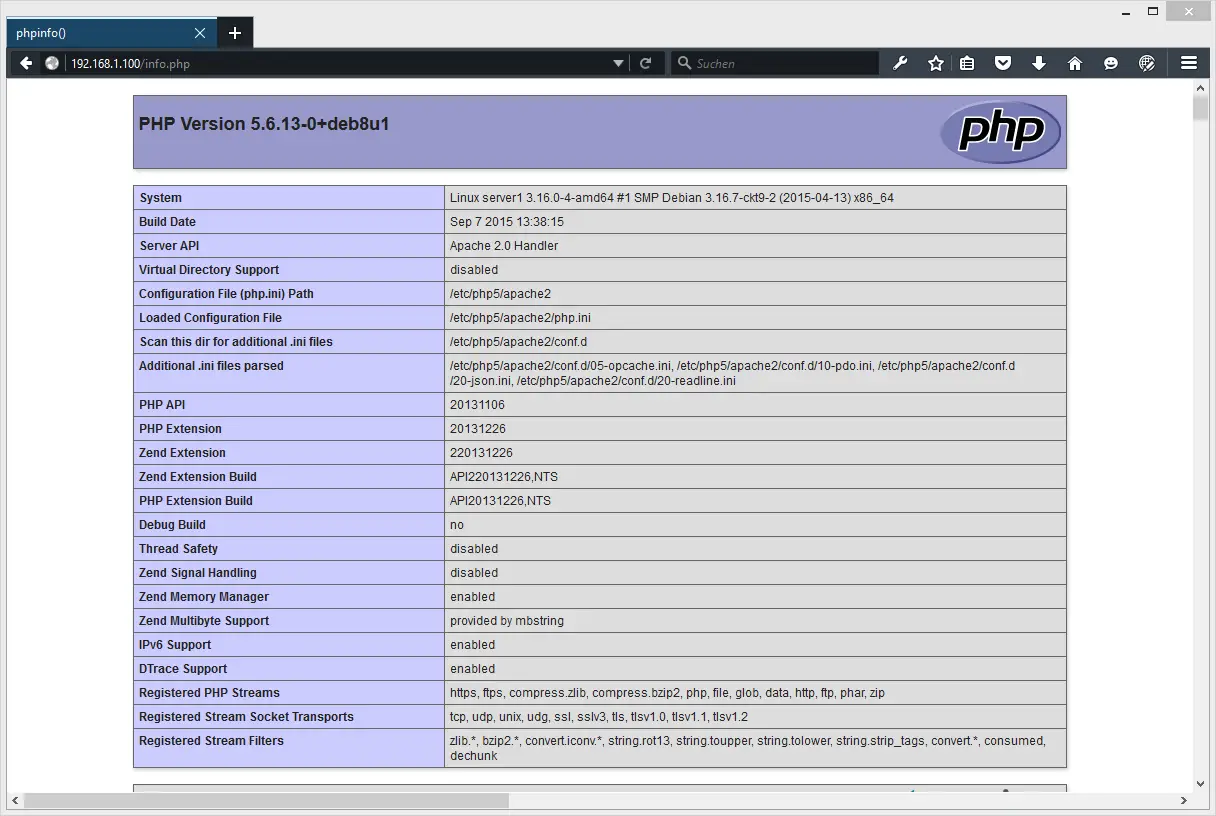Save page to Pocket icon
Viewport: 1216px width, 816px height.
(x=1003, y=63)
